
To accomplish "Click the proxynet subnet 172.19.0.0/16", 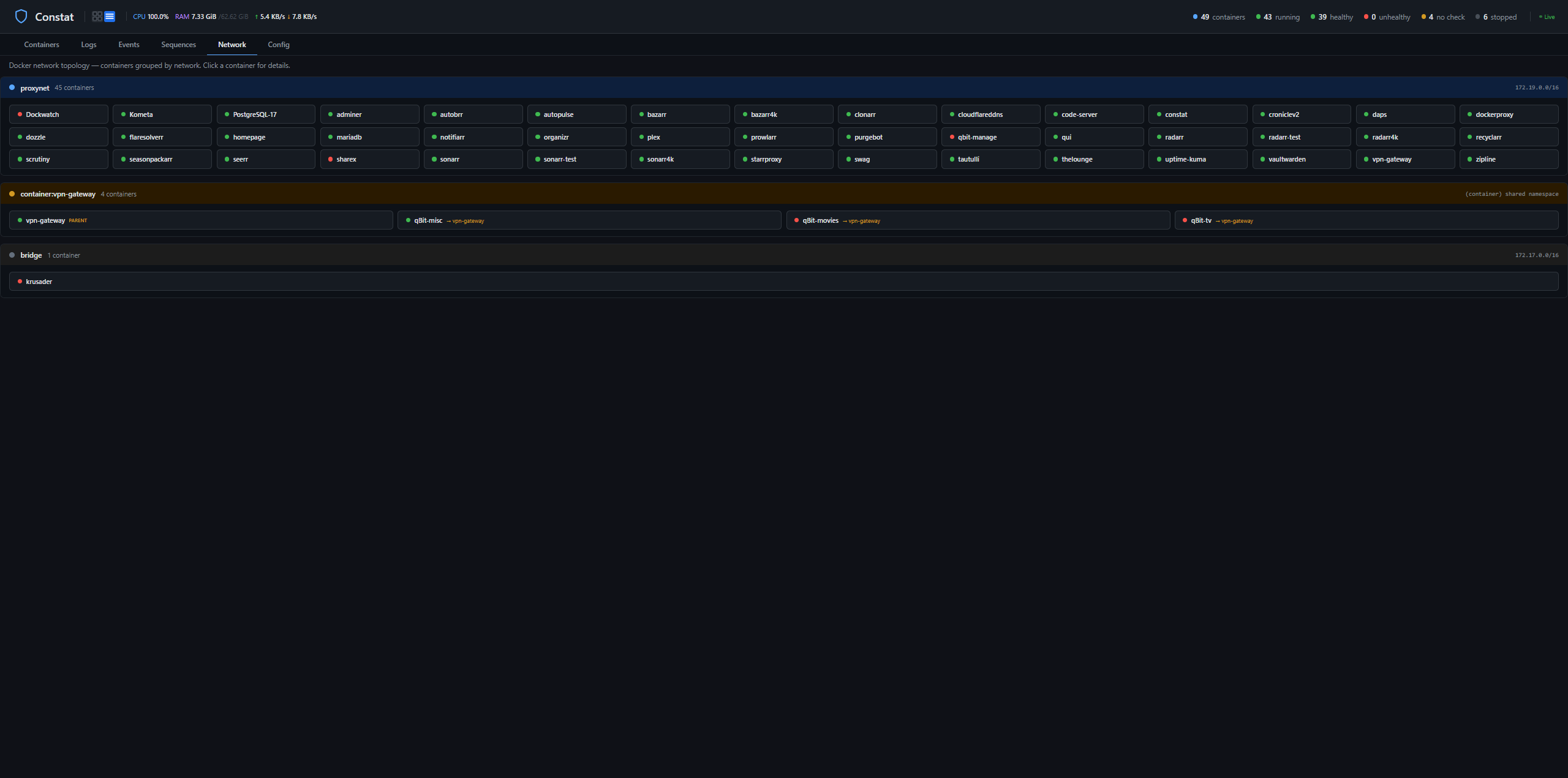I will (1537, 88).
